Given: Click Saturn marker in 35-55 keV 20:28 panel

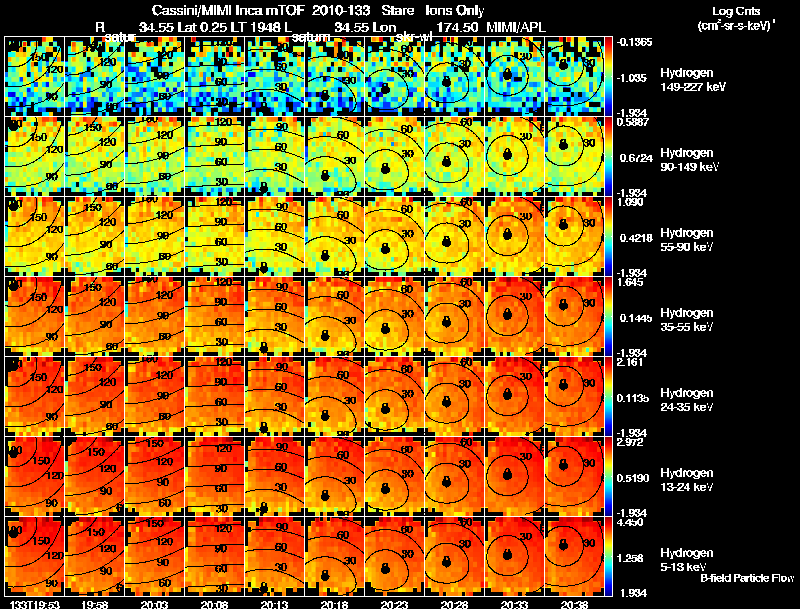Looking at the screenshot, I should click(446, 321).
